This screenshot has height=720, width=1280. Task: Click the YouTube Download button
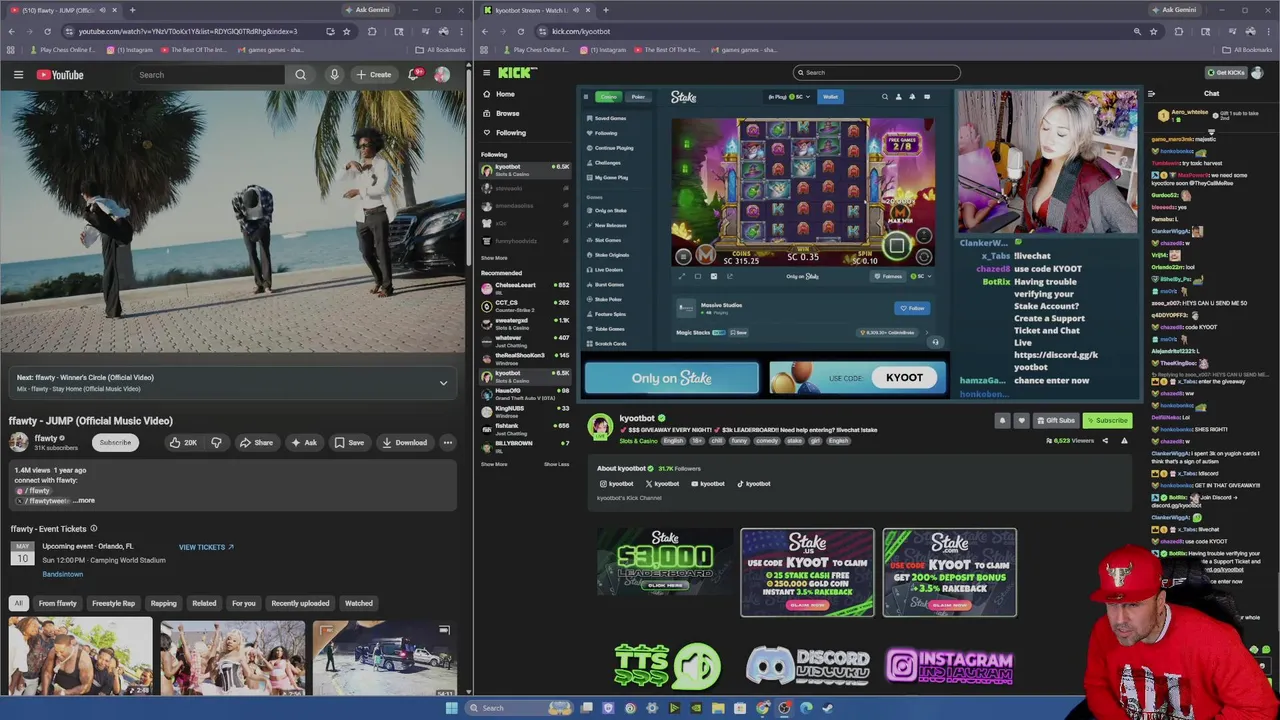pyautogui.click(x=405, y=442)
